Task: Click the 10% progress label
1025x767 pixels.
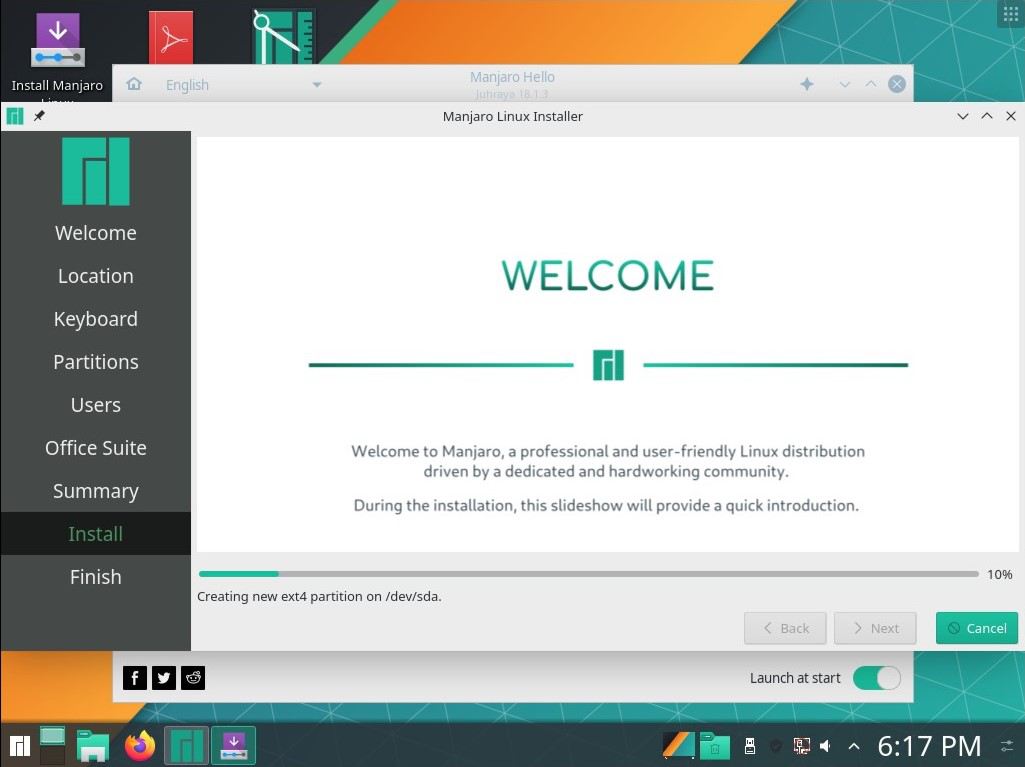Action: [1000, 574]
